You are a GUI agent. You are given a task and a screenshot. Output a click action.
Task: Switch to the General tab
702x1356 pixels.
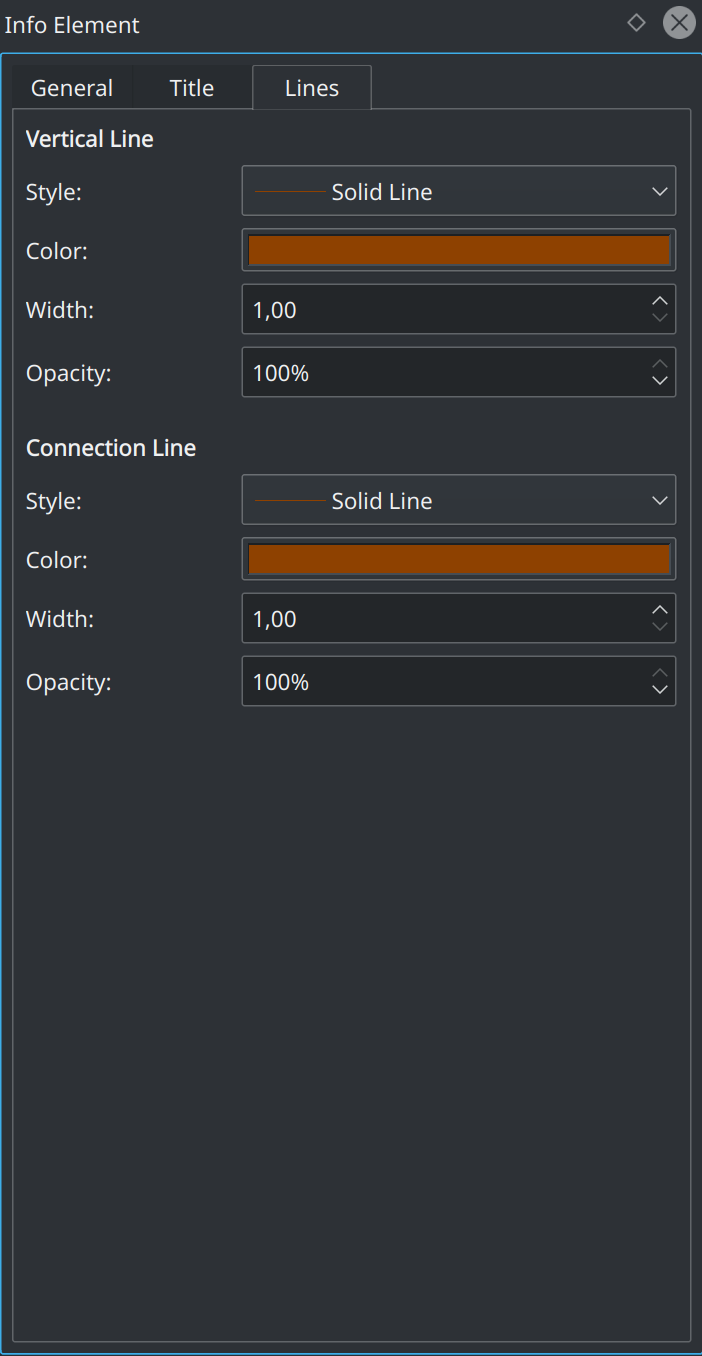click(x=71, y=88)
